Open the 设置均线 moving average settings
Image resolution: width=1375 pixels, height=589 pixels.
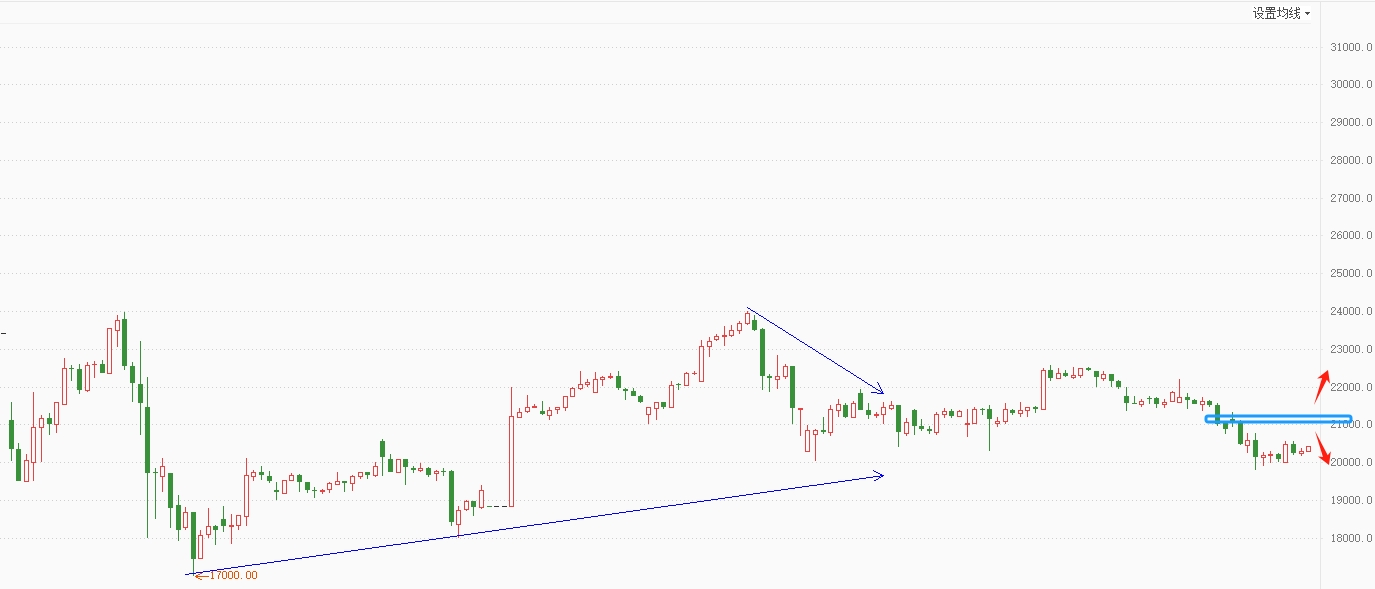(x=1277, y=13)
